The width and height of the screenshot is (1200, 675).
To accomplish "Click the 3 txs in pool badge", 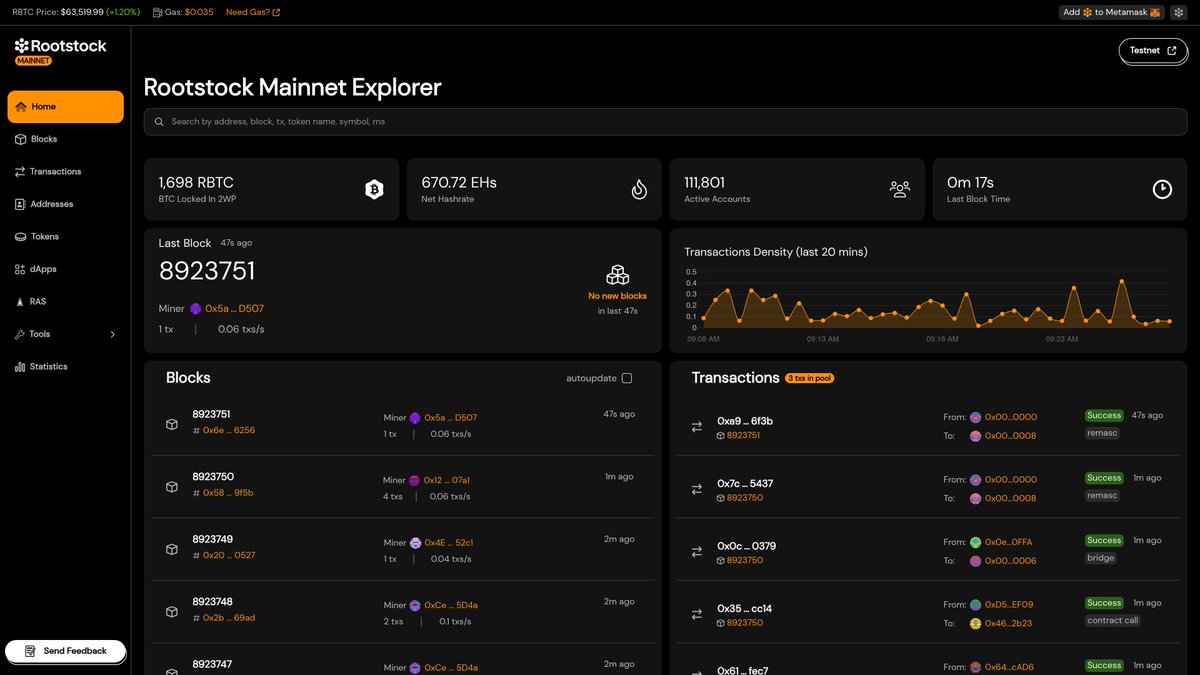I will click(810, 378).
